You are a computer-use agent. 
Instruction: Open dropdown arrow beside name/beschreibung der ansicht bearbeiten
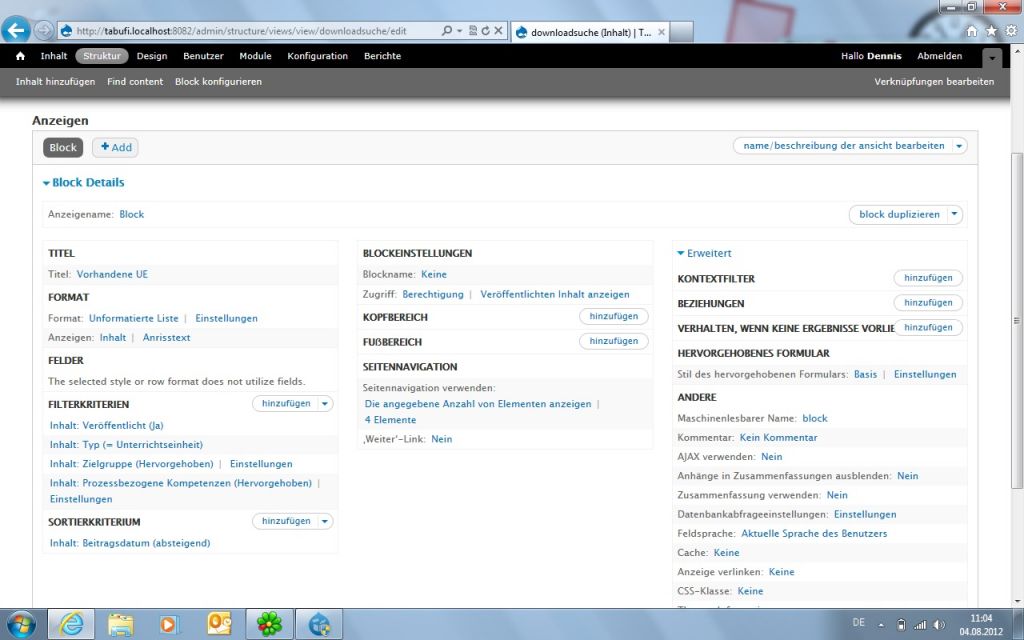click(x=959, y=146)
